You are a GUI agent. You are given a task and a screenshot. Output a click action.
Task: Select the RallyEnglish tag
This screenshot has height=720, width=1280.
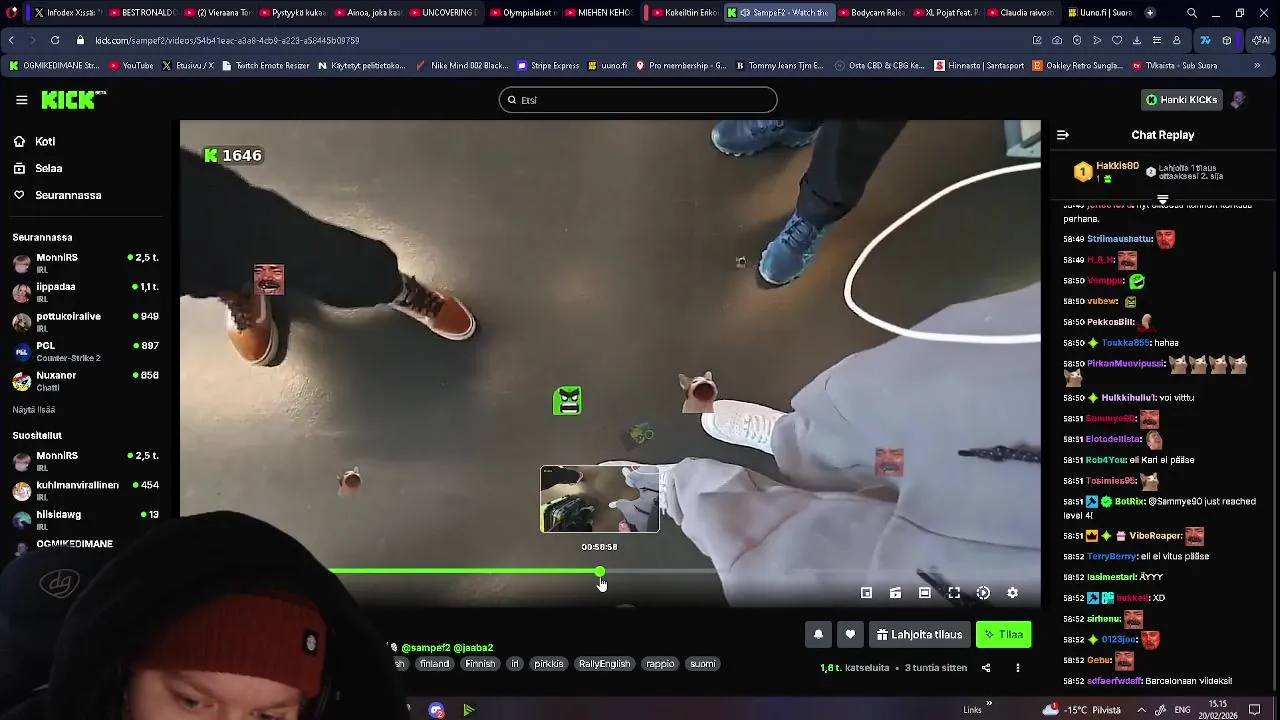pyautogui.click(x=604, y=664)
